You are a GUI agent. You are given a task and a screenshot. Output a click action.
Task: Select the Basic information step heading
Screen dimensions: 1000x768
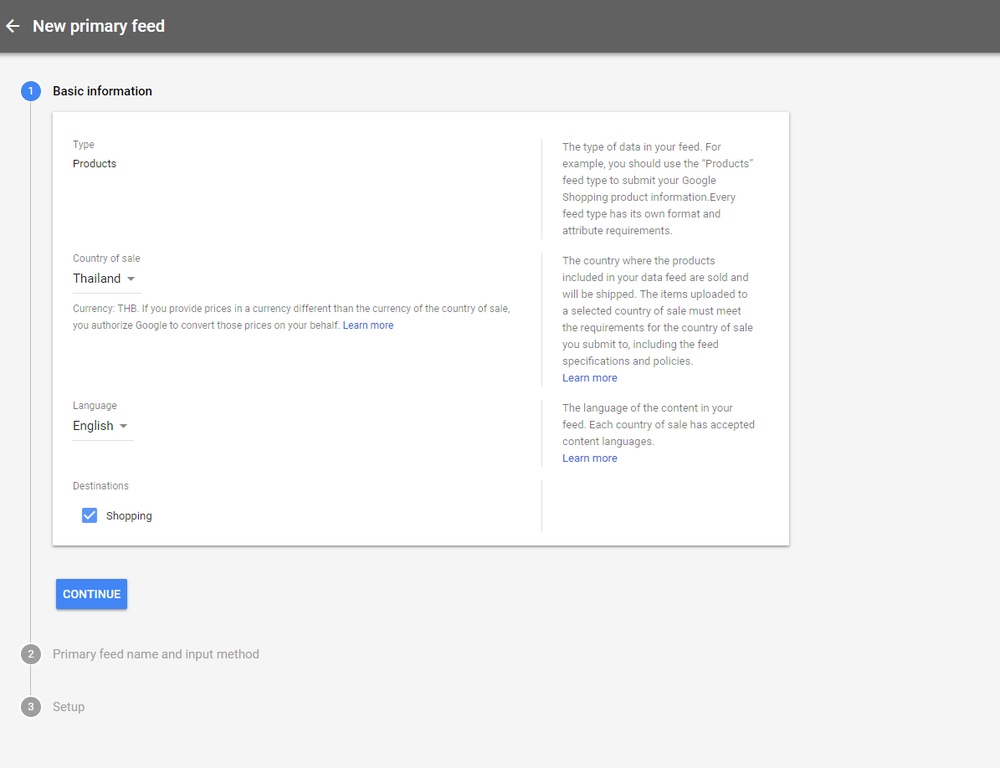102,90
